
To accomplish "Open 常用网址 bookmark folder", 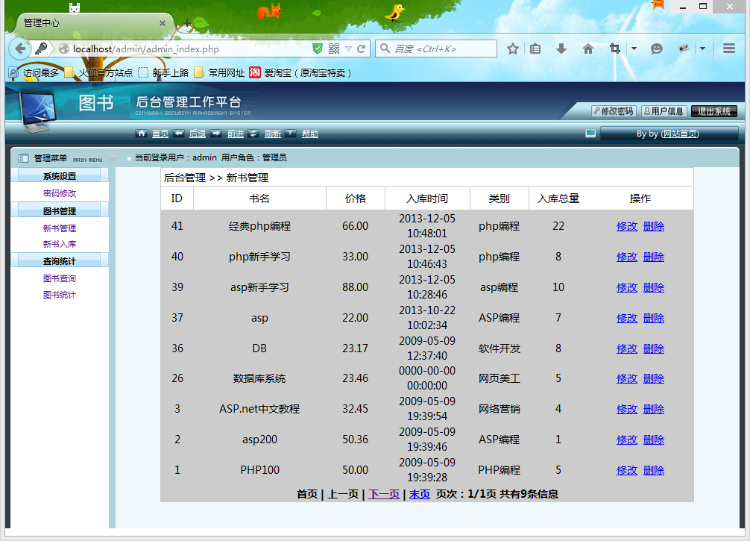I will coord(219,73).
